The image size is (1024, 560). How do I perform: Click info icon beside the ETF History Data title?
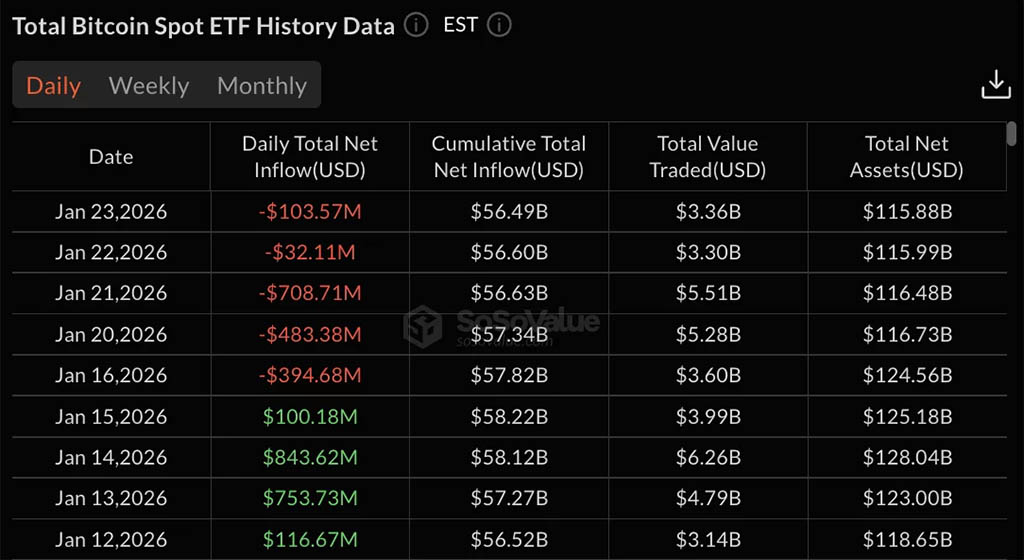[416, 25]
